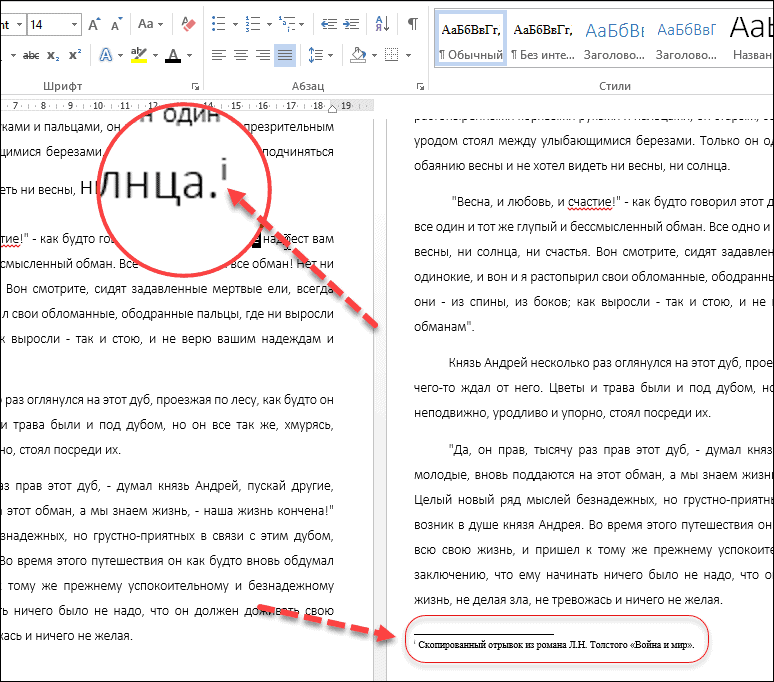Toggle justified alignment

[x=285, y=55]
